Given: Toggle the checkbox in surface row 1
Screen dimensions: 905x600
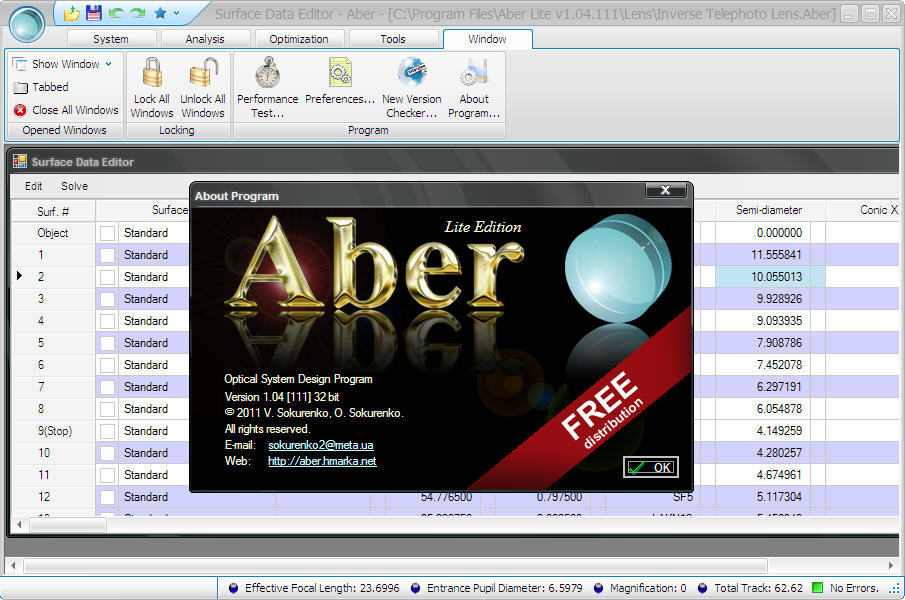Looking at the screenshot, I should 107,255.
